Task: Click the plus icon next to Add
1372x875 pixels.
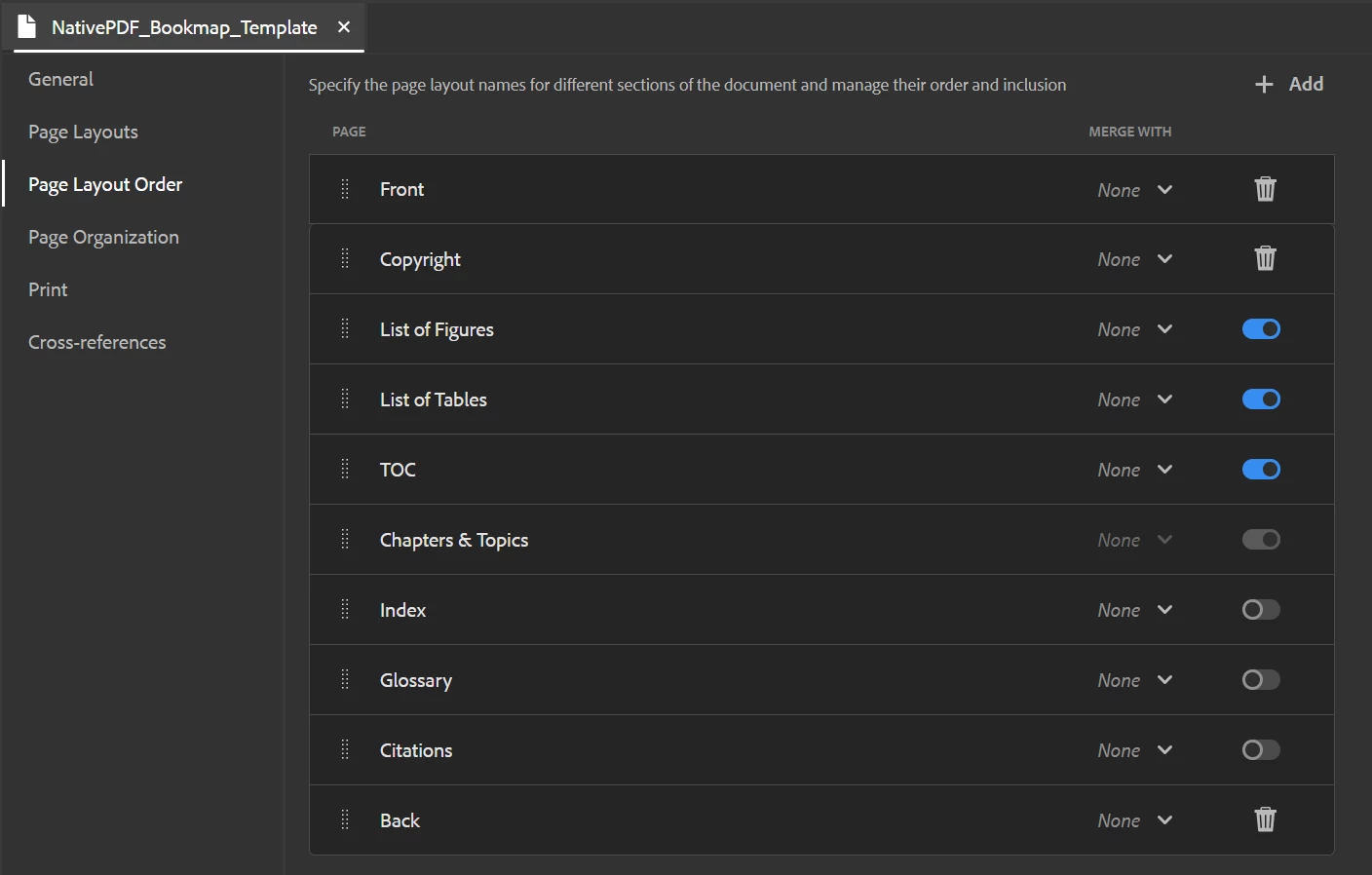Action: pos(1264,85)
